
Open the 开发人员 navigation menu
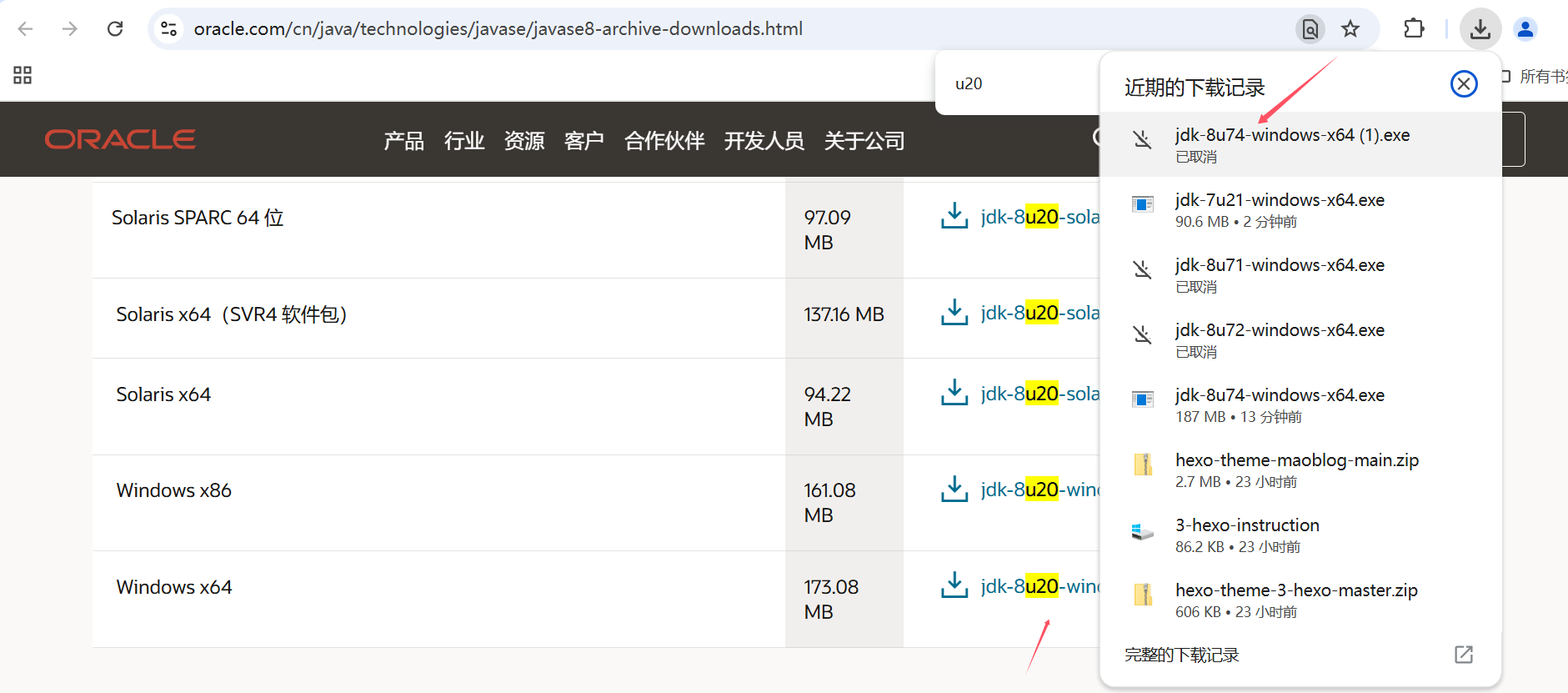tap(764, 141)
